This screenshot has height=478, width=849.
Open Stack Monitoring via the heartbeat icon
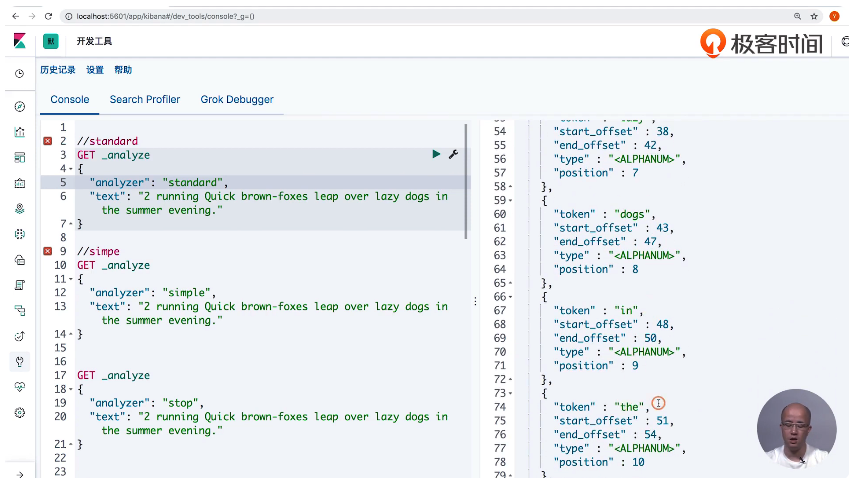tap(19, 387)
